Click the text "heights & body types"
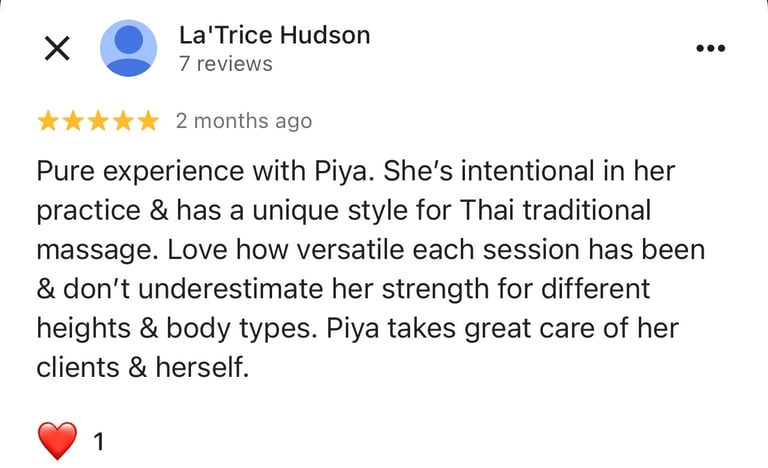Image resolution: width=768 pixels, height=468 pixels. click(x=173, y=328)
